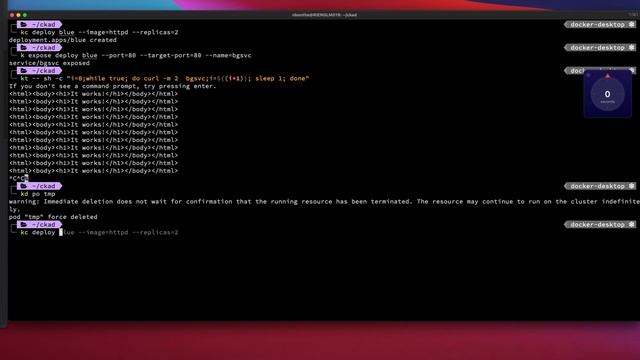This screenshot has height=360, width=640.
Task: Click the line 'If you don't see a command prompt'
Action: 113,86
